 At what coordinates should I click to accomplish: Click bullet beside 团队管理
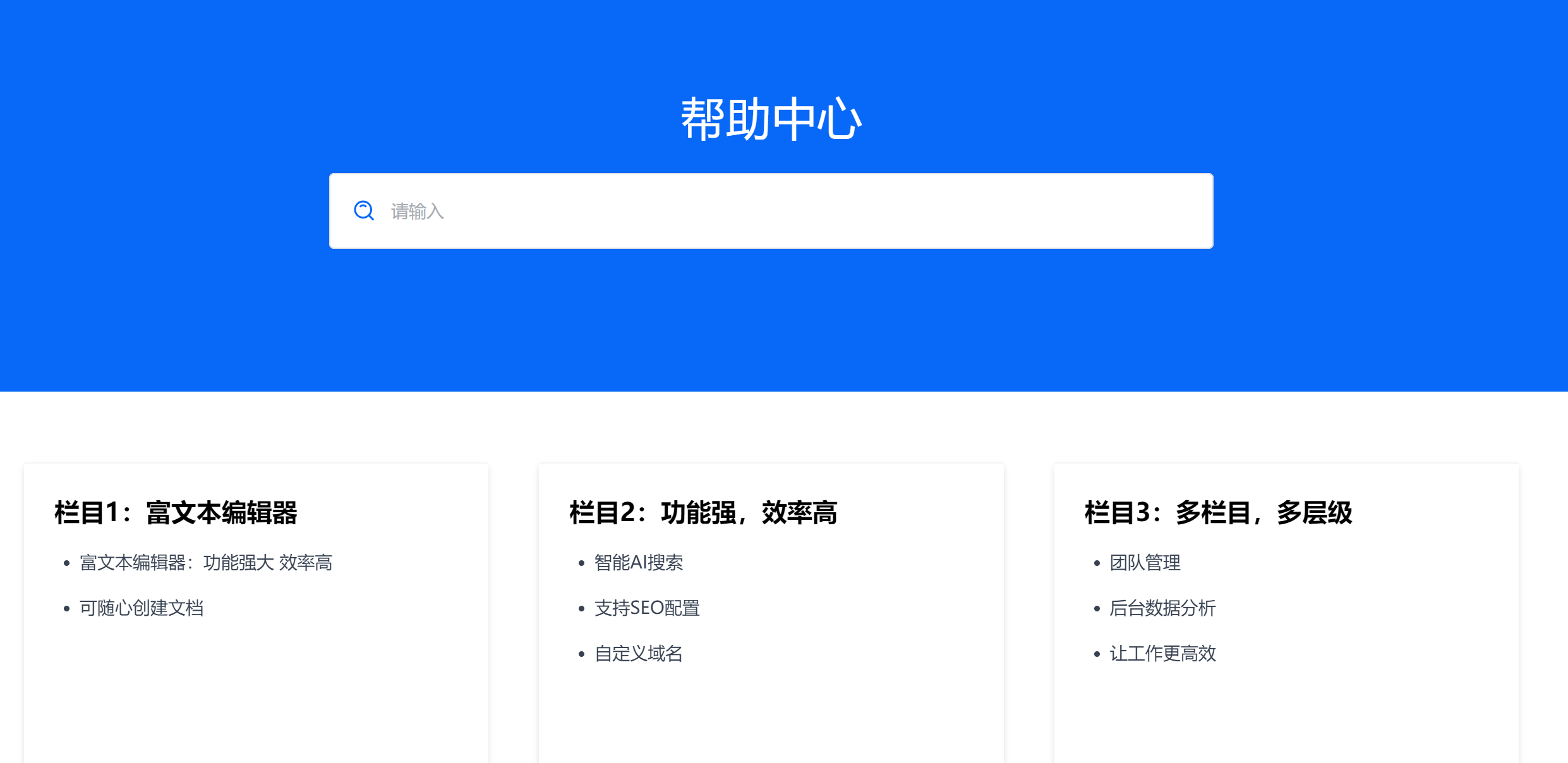click(x=1097, y=563)
